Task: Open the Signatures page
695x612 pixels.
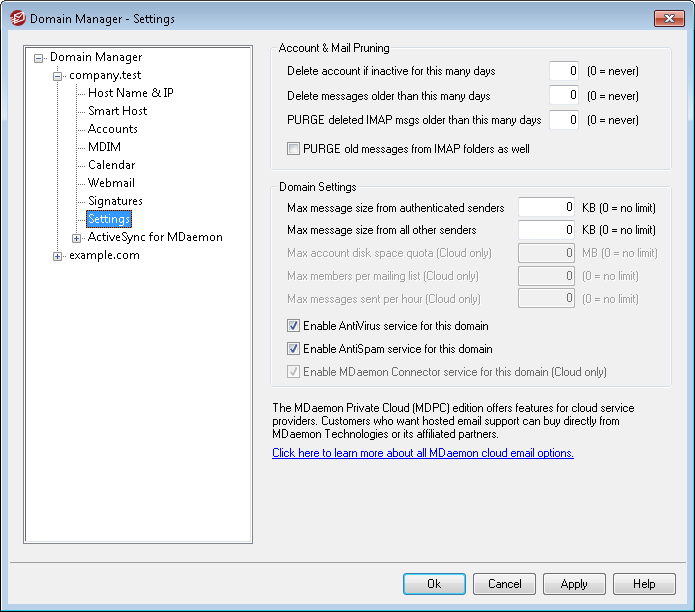Action: pos(115,201)
